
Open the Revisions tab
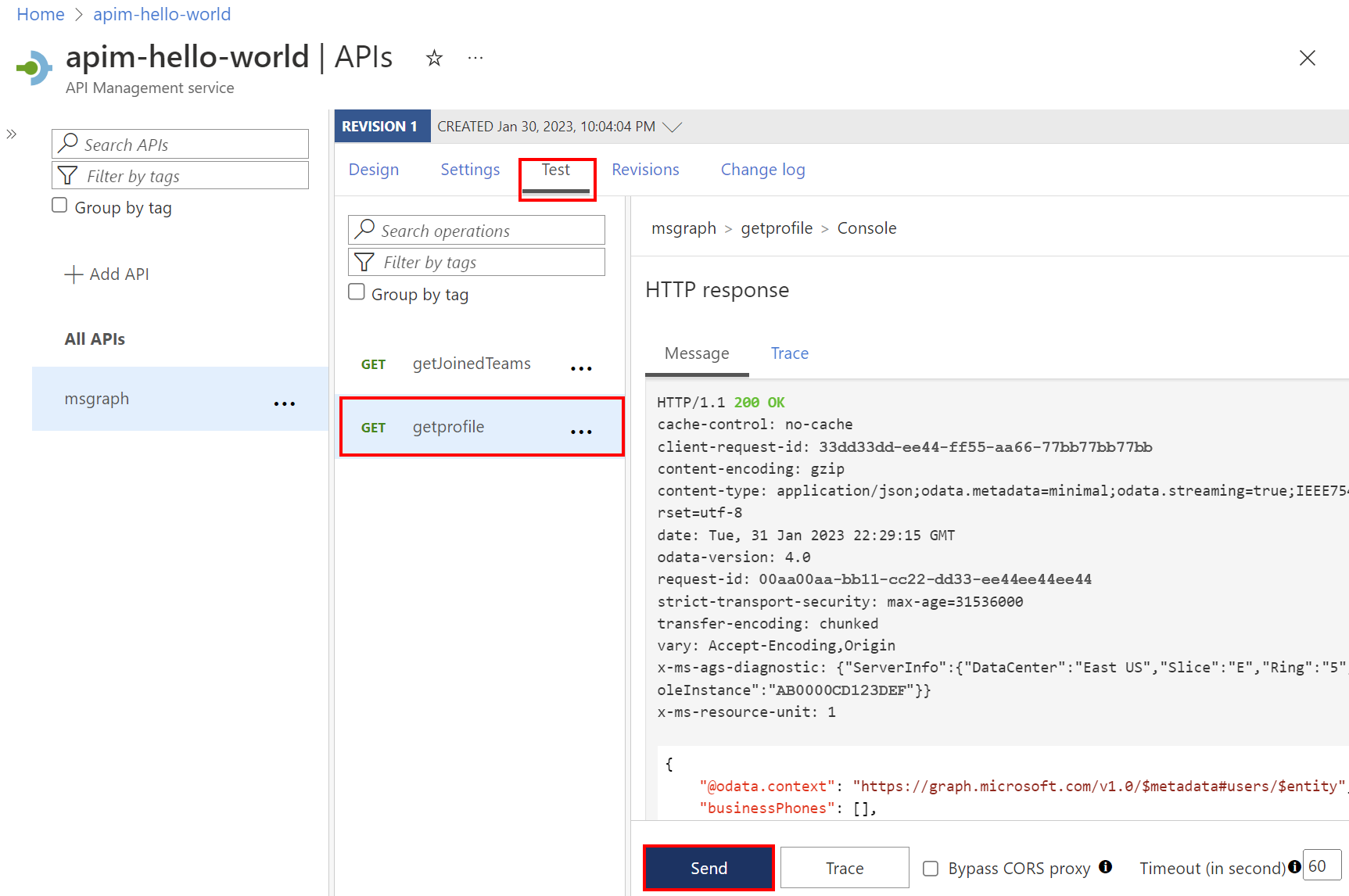pos(645,169)
